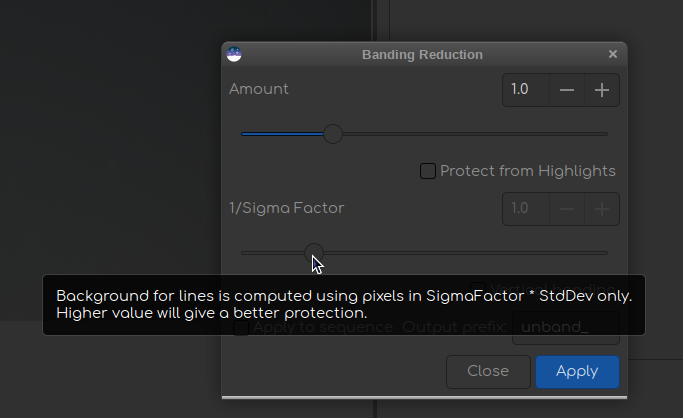This screenshot has height=418, width=683.
Task: Close the Banding Reduction dialog with X
Action: click(x=612, y=55)
